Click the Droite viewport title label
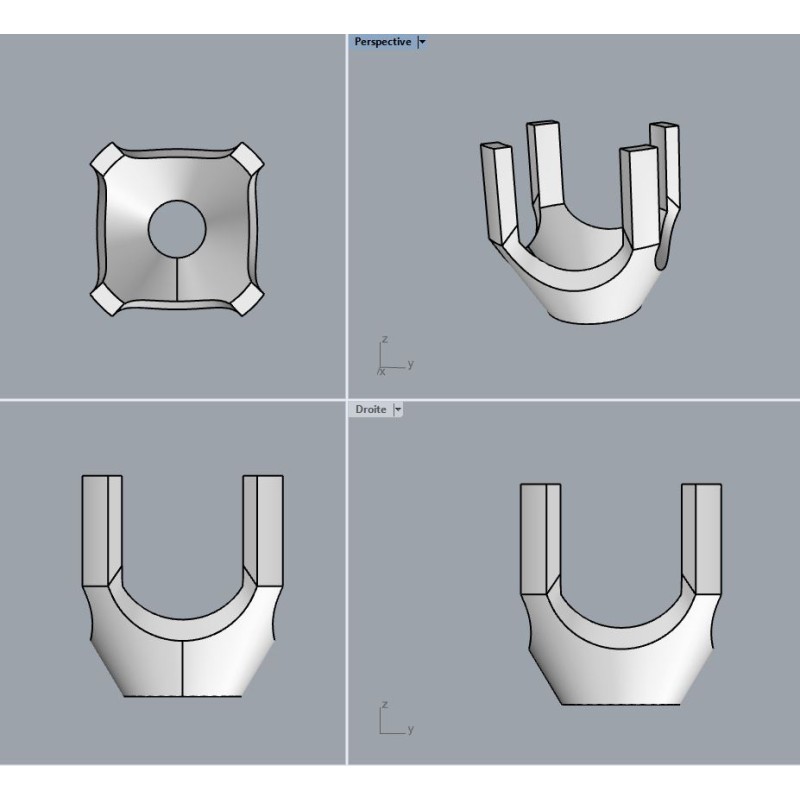The width and height of the screenshot is (800, 800). click(x=370, y=410)
